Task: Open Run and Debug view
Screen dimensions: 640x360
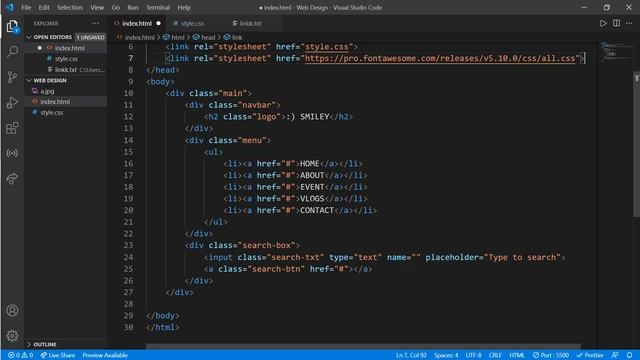Action: (12, 102)
